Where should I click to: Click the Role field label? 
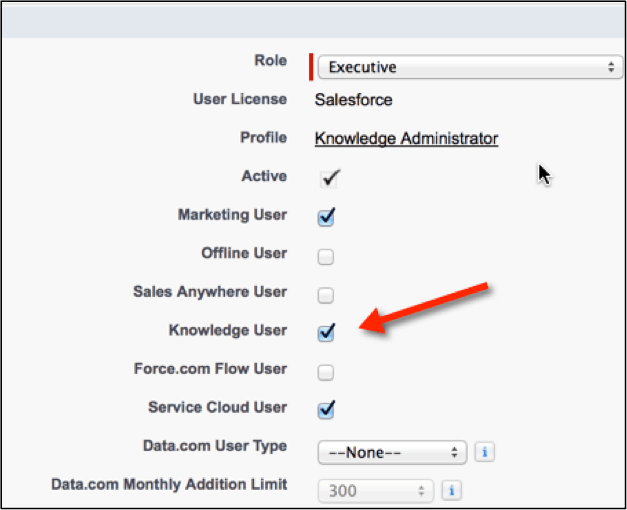270,61
